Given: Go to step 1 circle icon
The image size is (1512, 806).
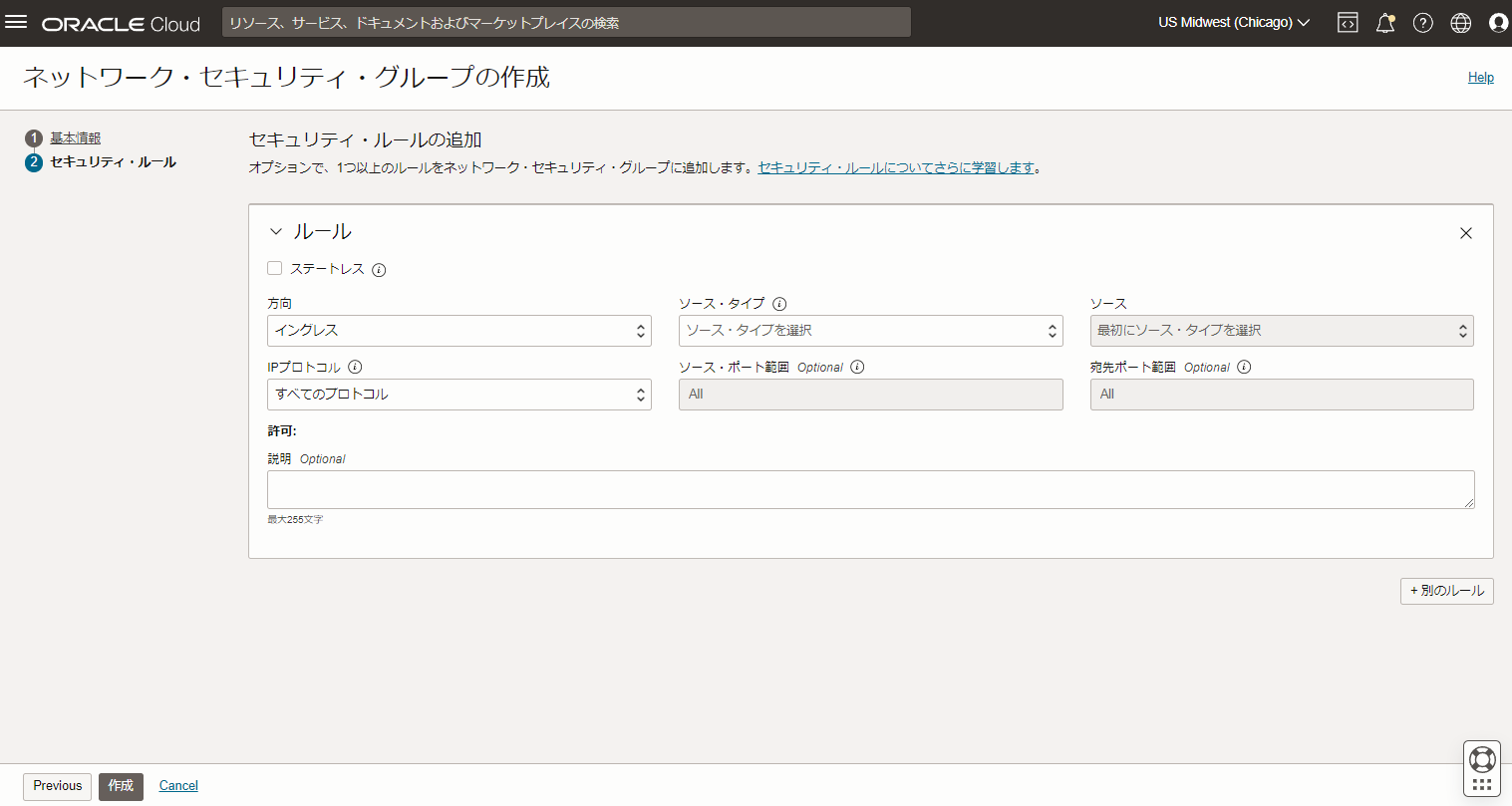Looking at the screenshot, I should (34, 138).
